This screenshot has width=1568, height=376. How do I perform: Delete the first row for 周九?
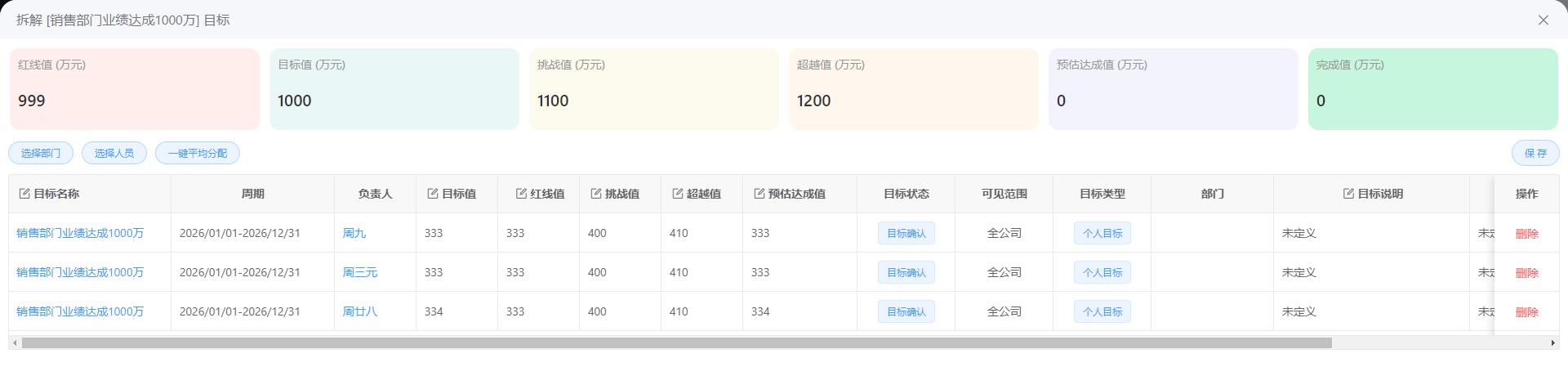(x=1526, y=233)
